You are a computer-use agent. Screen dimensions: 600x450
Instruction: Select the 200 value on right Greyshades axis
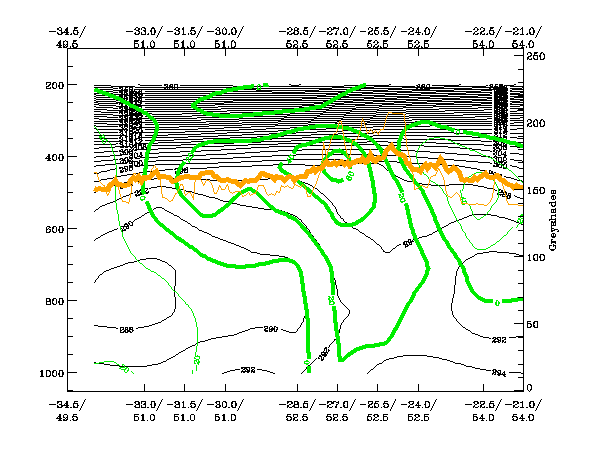point(538,123)
